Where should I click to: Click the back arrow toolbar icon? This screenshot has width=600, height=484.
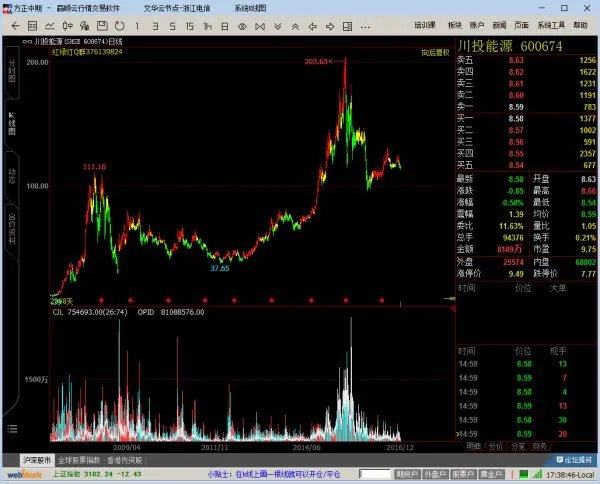pyautogui.click(x=15, y=26)
